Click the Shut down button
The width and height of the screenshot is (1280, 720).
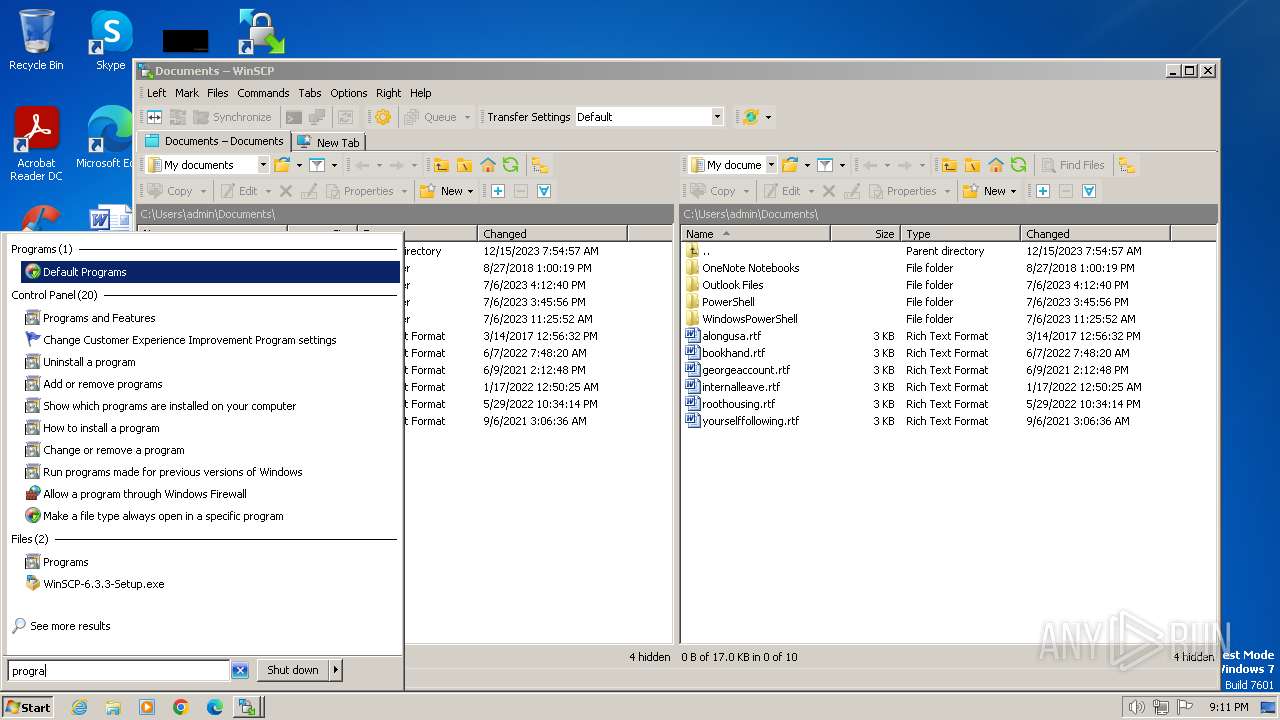293,671
